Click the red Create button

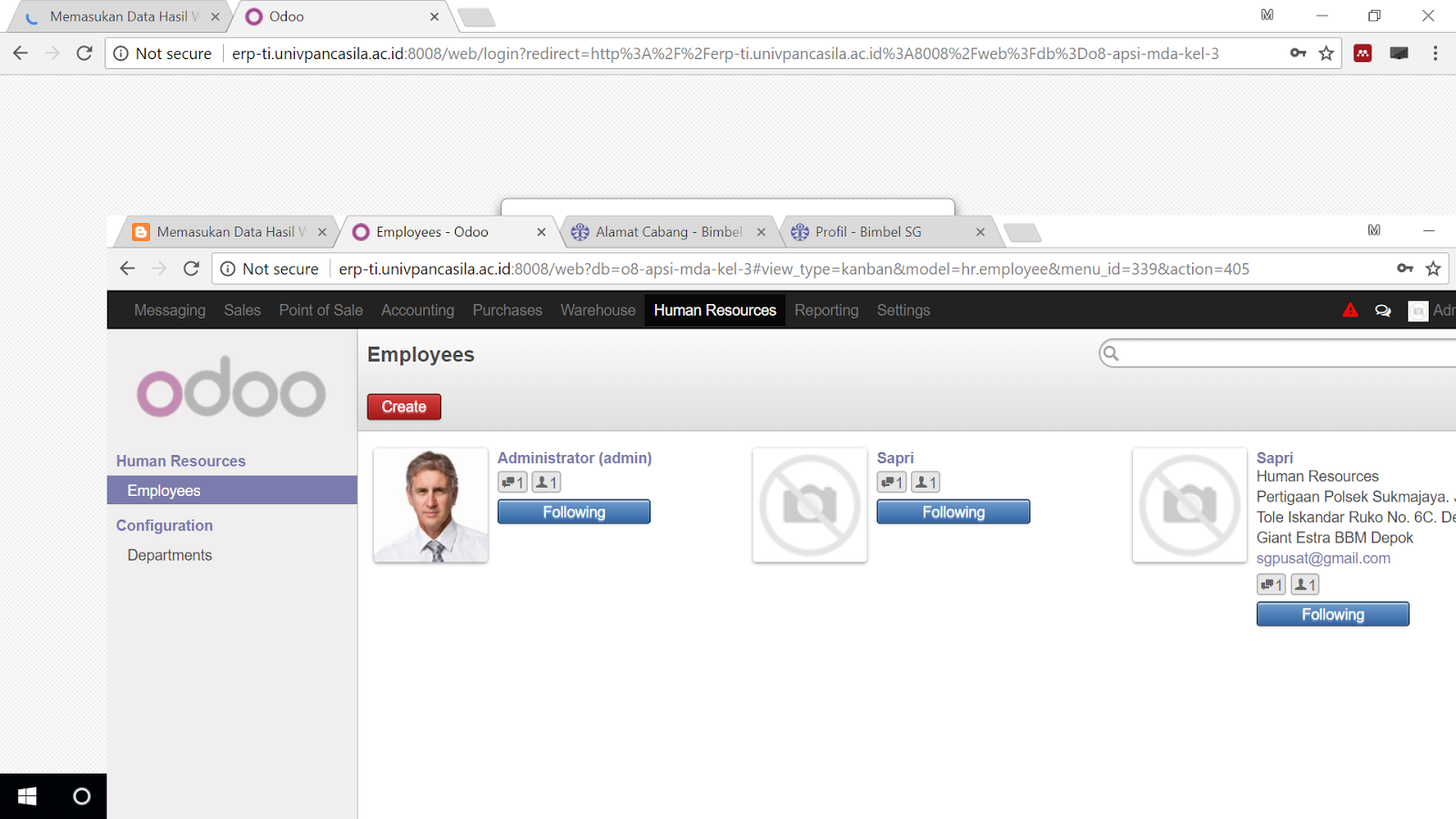[x=404, y=407]
